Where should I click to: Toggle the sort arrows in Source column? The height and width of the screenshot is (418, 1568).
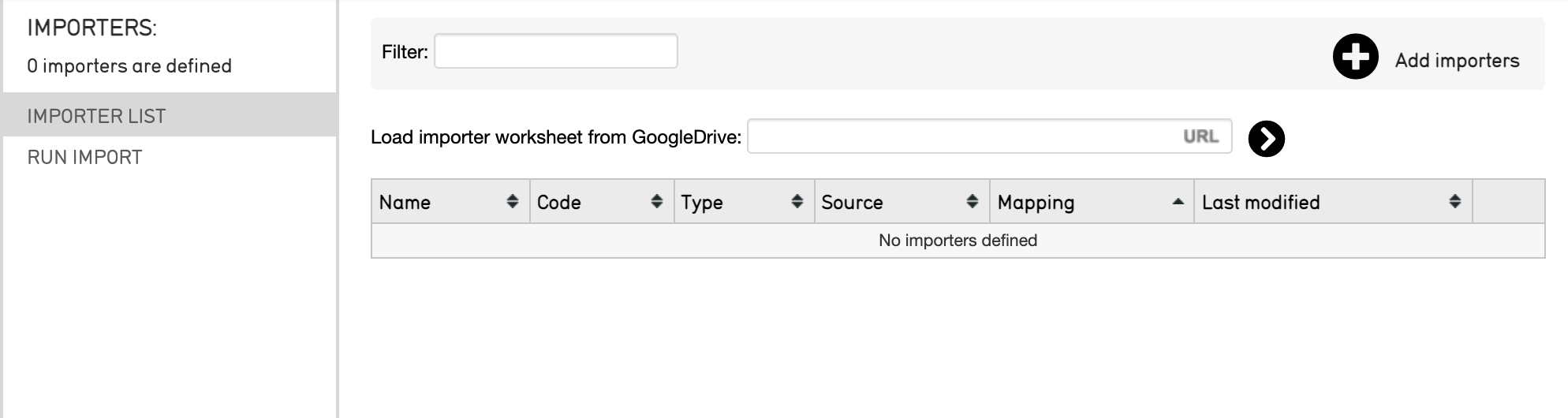(x=972, y=202)
